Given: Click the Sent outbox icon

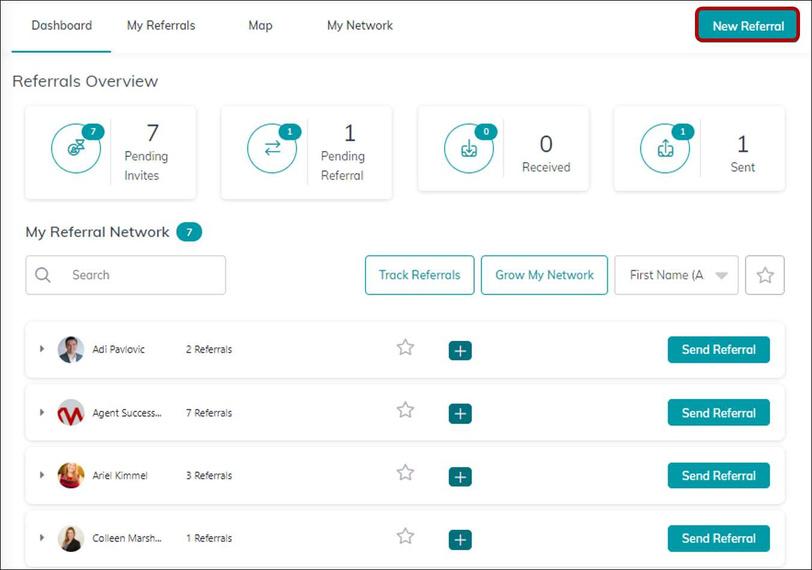Looking at the screenshot, I should click(x=665, y=148).
